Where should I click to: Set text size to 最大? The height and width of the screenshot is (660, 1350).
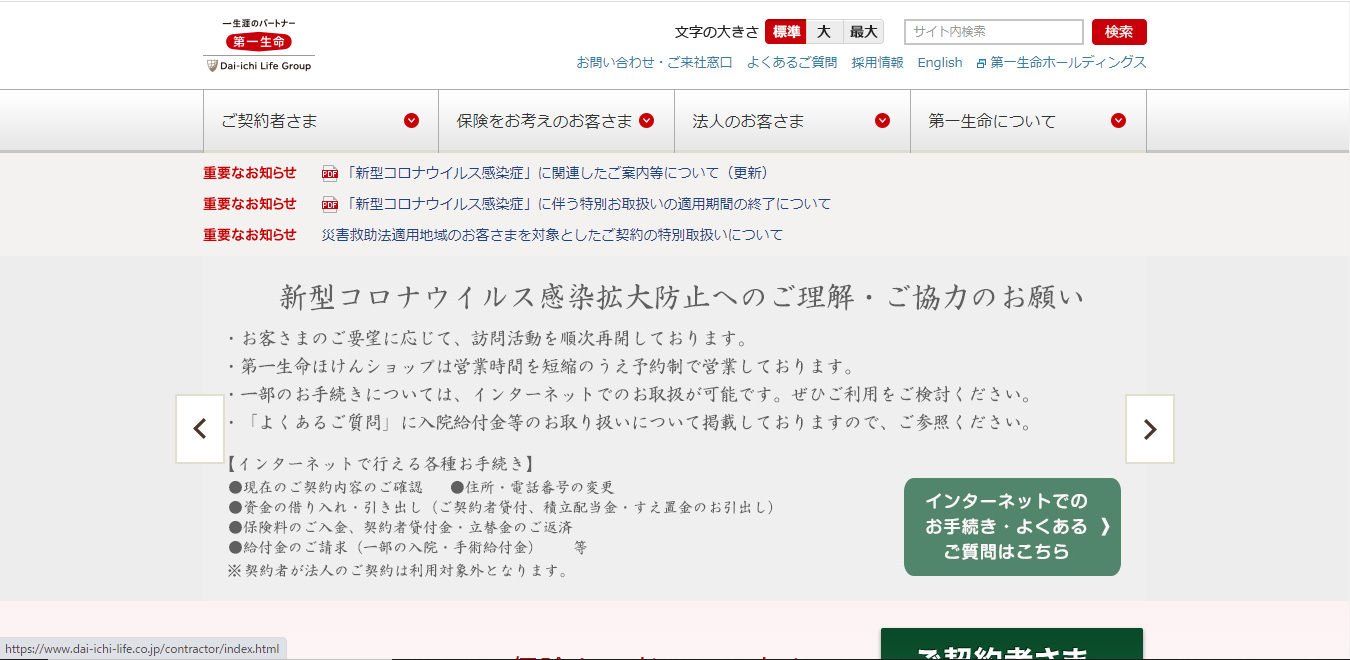click(x=863, y=32)
